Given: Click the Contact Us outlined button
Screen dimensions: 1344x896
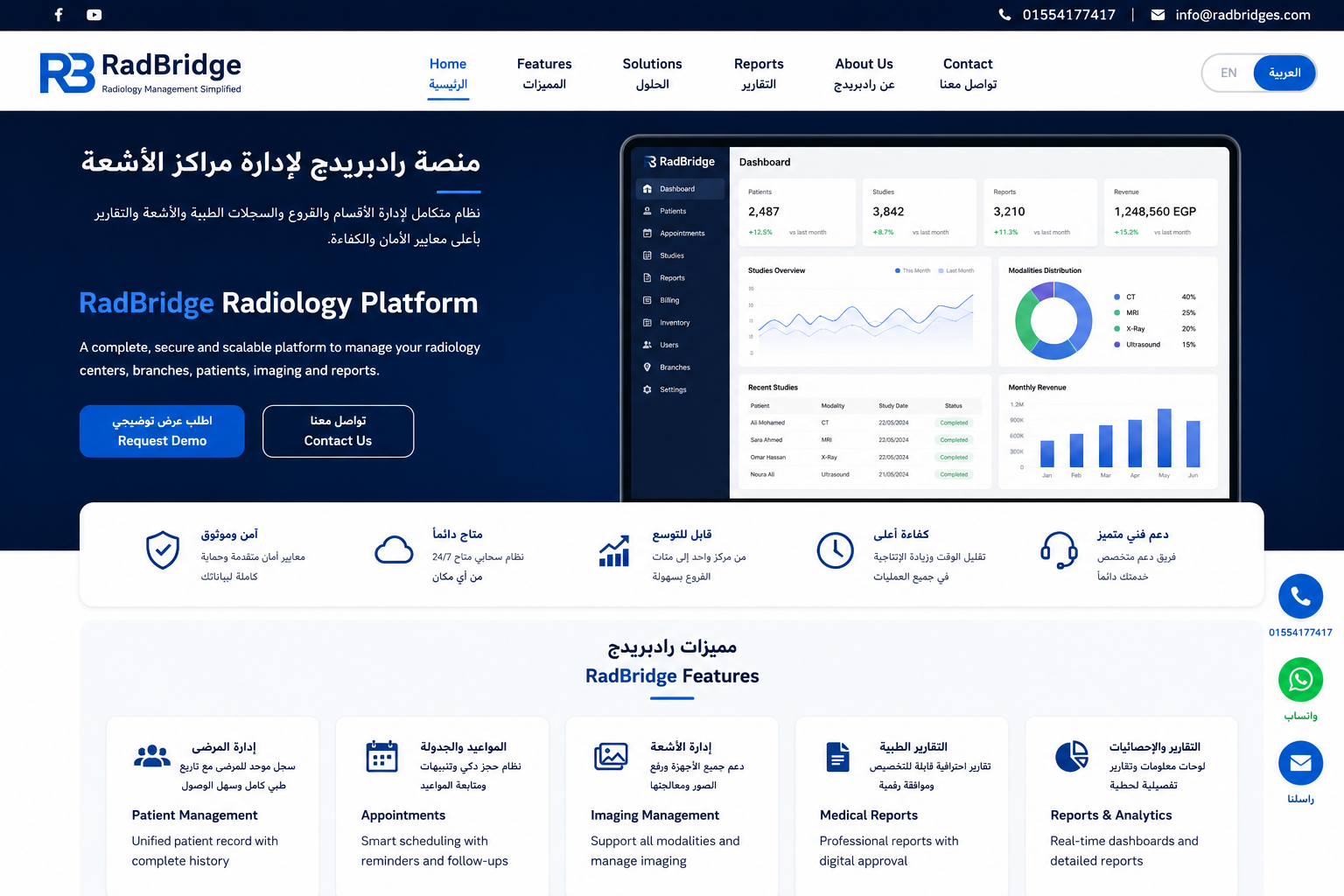Looking at the screenshot, I should pos(338,431).
